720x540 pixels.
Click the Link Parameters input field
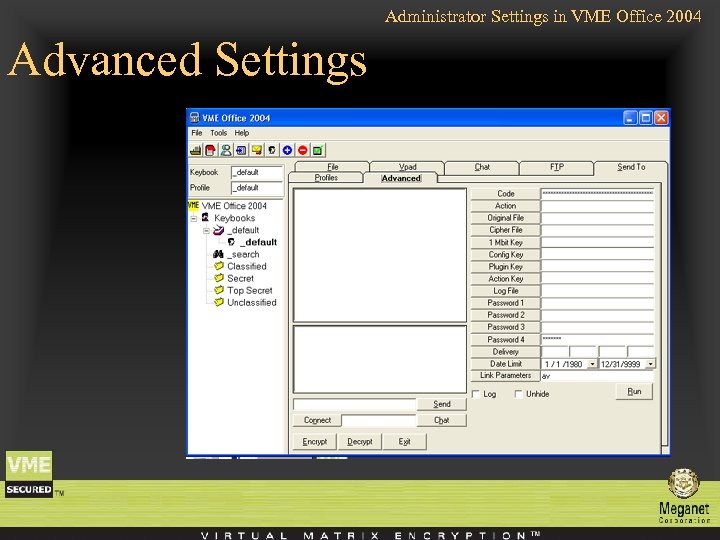pyautogui.click(x=597, y=376)
